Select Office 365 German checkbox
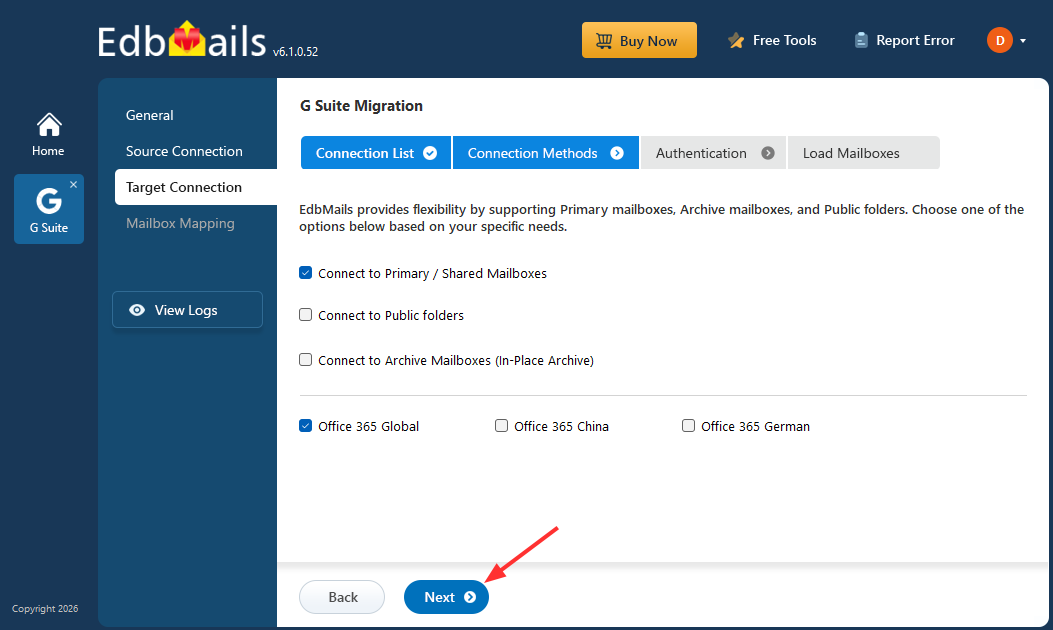Image resolution: width=1053 pixels, height=630 pixels. 688,426
